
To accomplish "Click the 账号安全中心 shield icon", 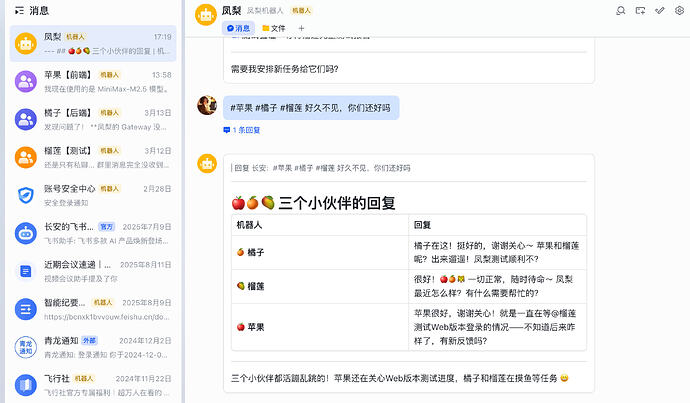I will click(x=26, y=195).
